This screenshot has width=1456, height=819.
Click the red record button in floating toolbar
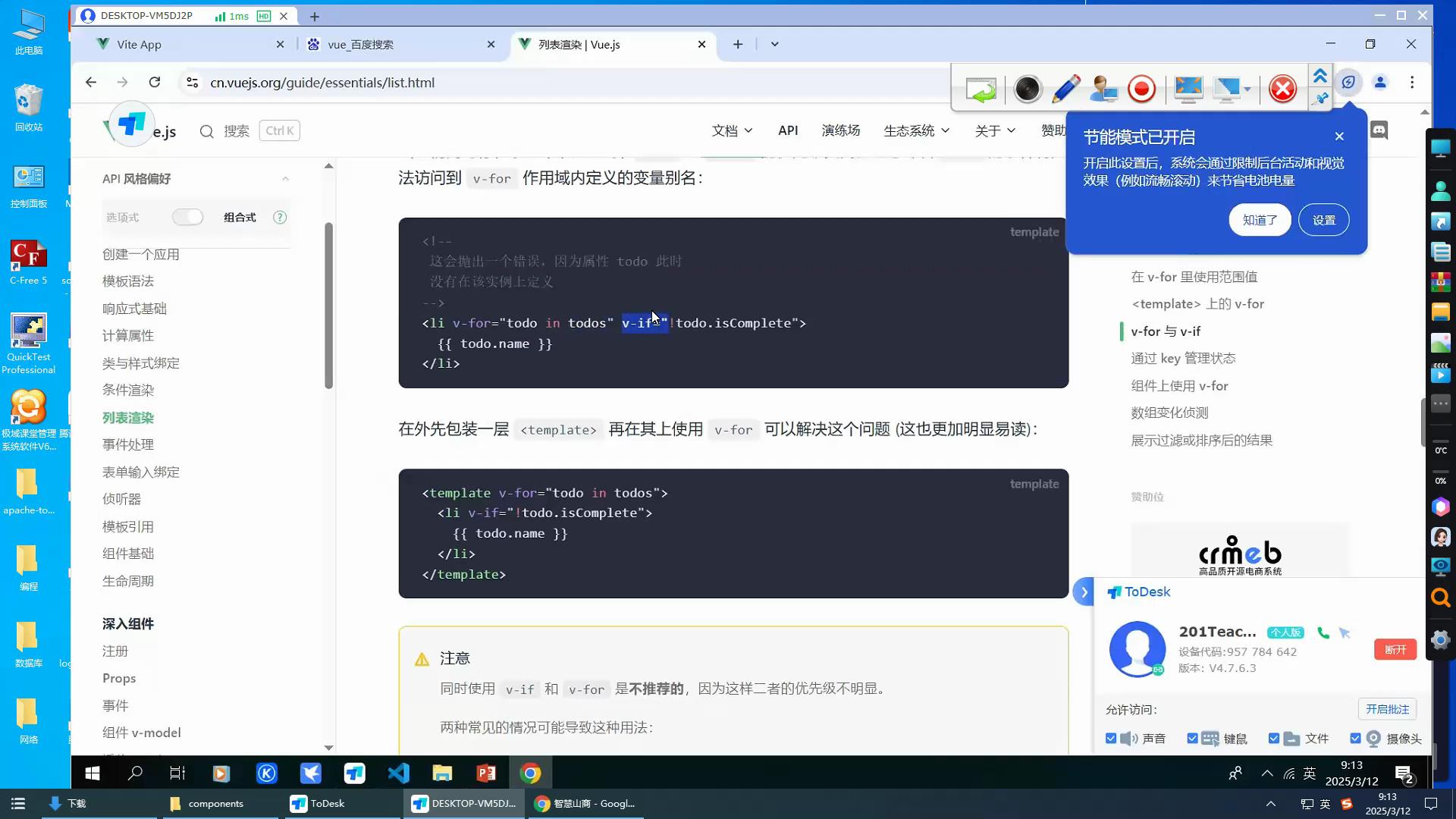pos(1141,89)
